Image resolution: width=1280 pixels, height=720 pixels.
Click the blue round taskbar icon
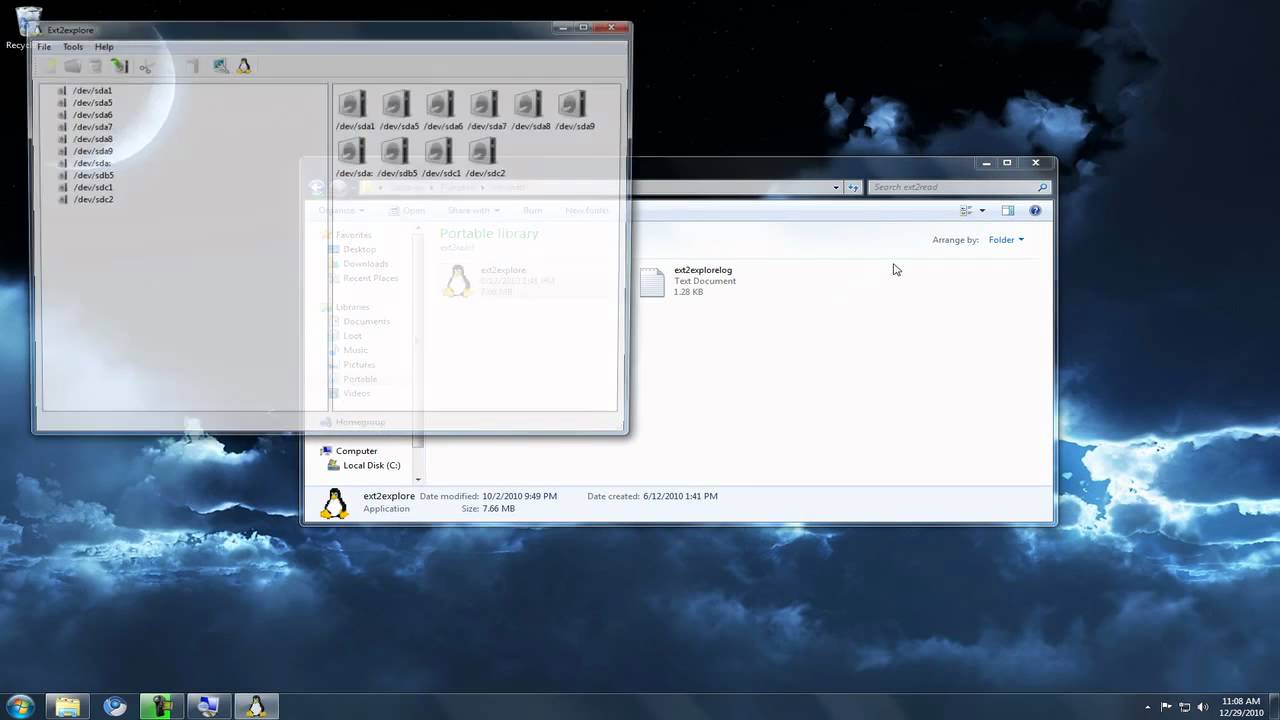click(x=115, y=707)
